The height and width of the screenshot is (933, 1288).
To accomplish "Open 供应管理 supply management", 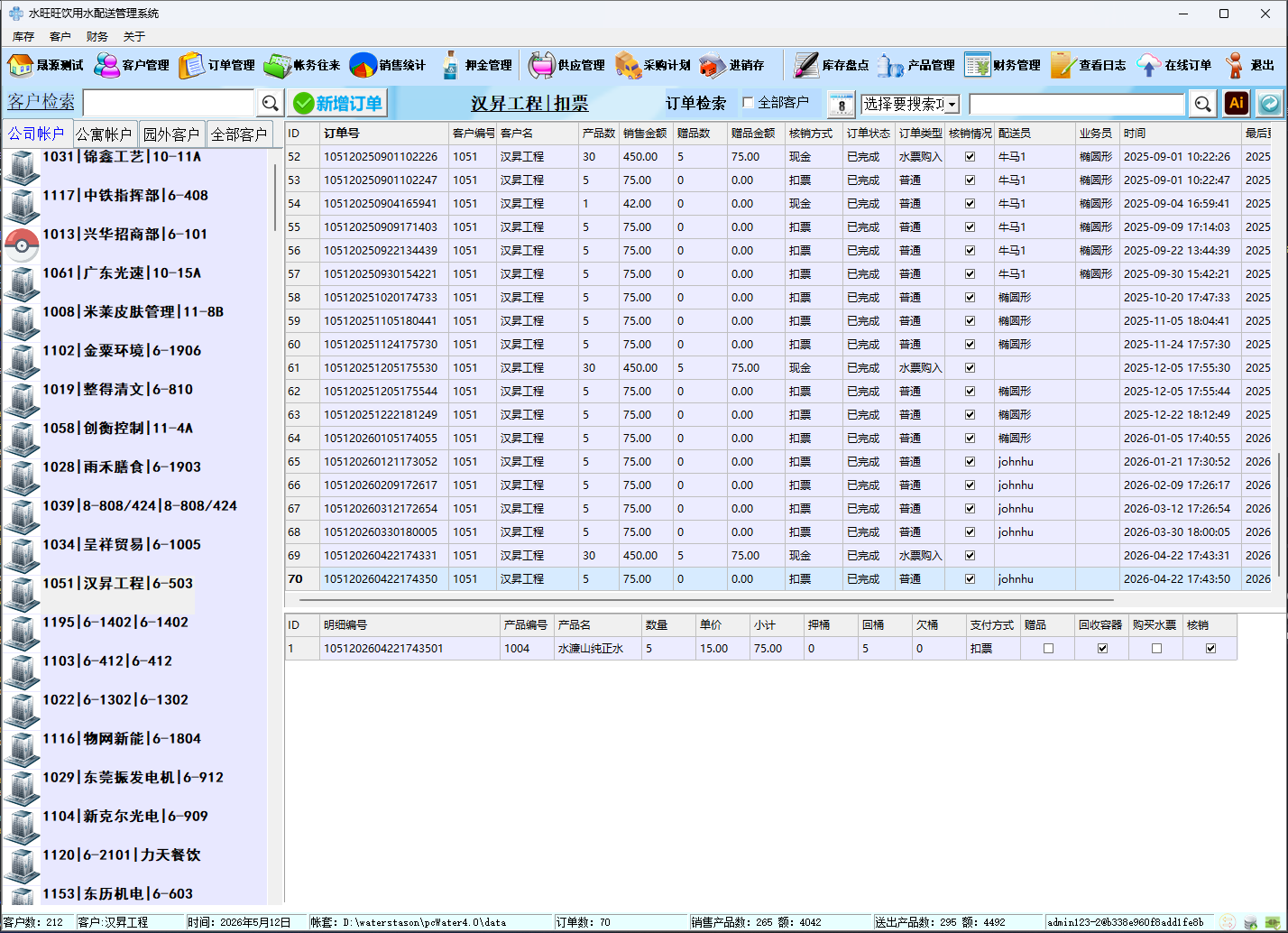I will click(567, 65).
